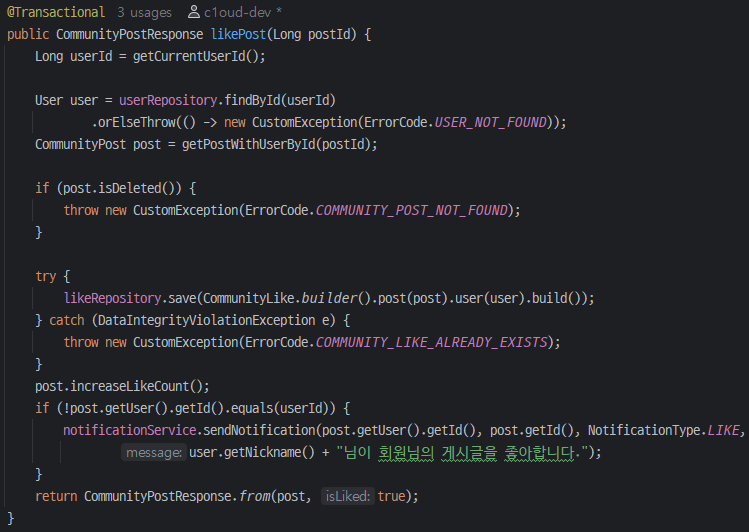Click the catch keyword
Viewport: 749px width, 532px height.
coord(66,320)
